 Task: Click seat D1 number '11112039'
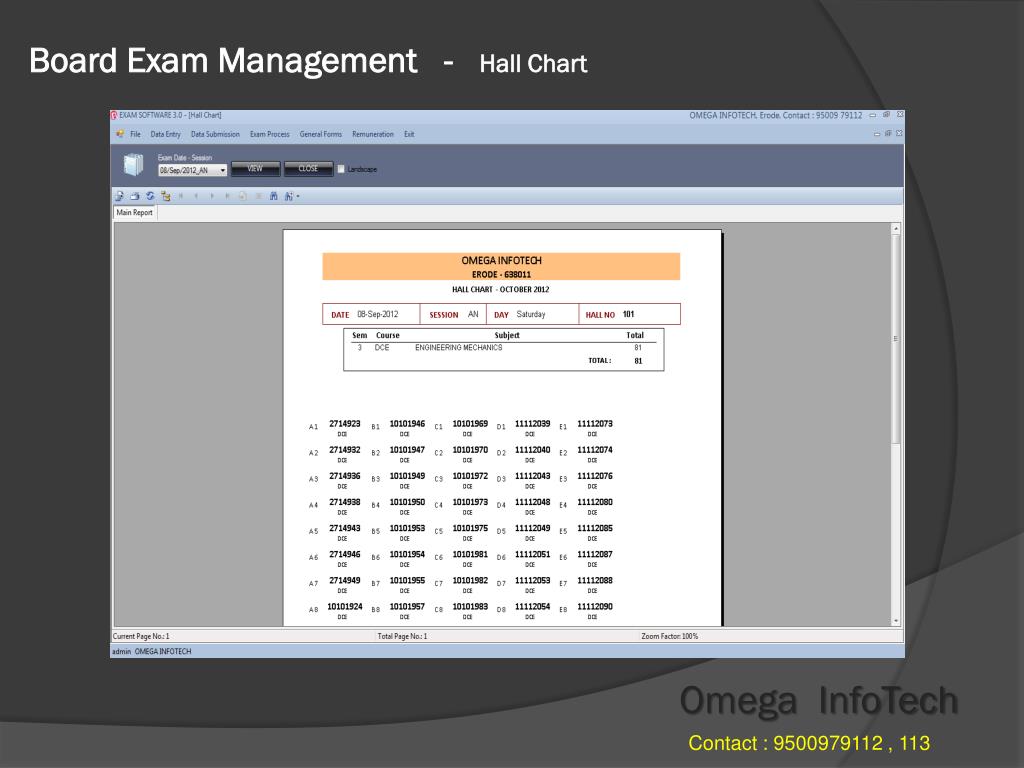point(532,424)
